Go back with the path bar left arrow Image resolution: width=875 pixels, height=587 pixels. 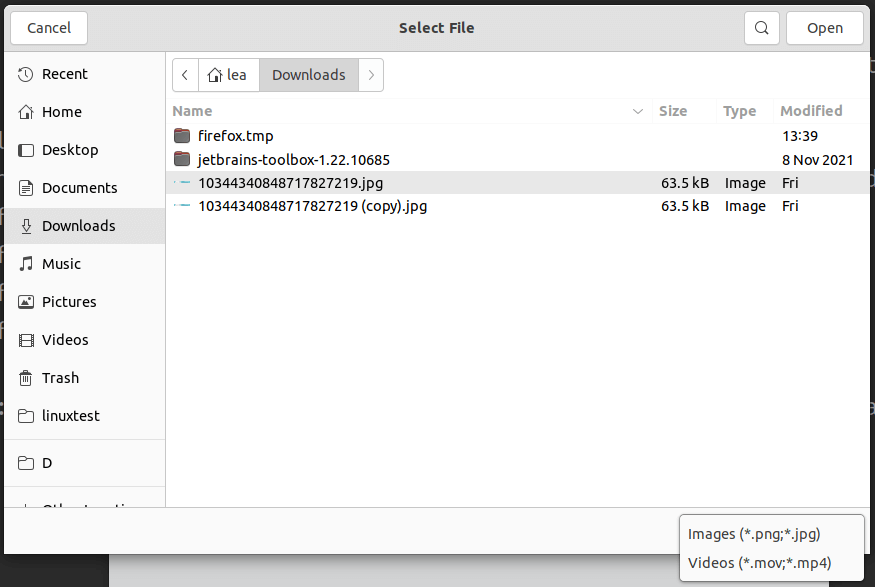(185, 75)
